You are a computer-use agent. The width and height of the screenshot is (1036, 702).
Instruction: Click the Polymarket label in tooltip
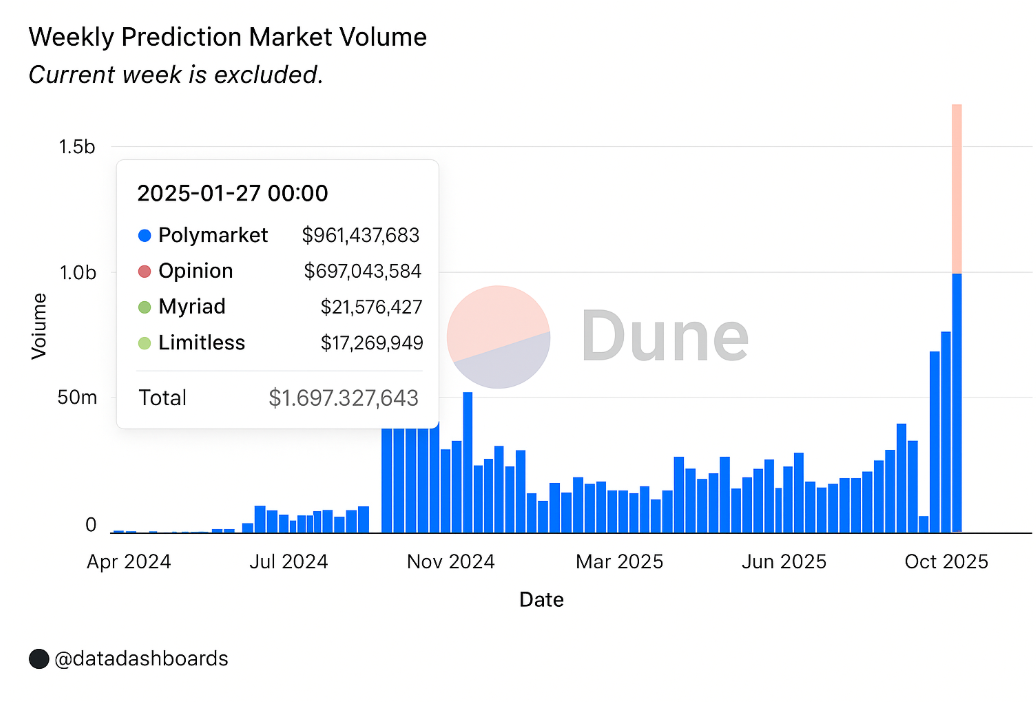213,236
